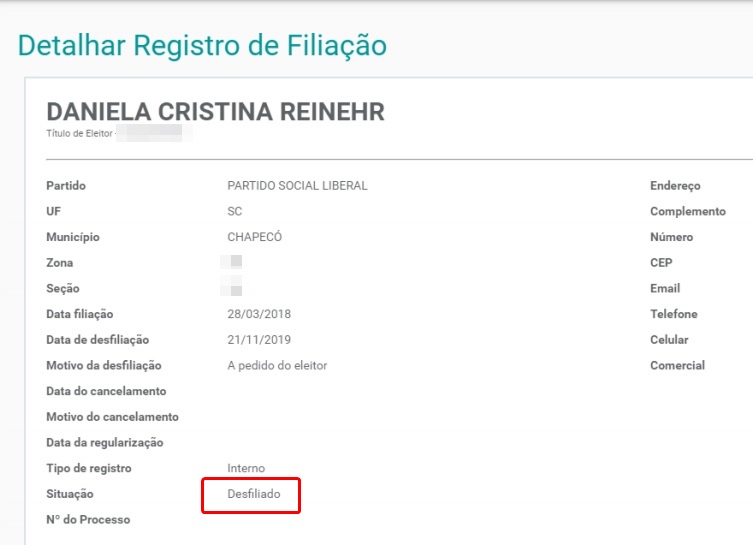The height and width of the screenshot is (552, 753).
Task: Click the CEP field label
Action: coord(661,263)
